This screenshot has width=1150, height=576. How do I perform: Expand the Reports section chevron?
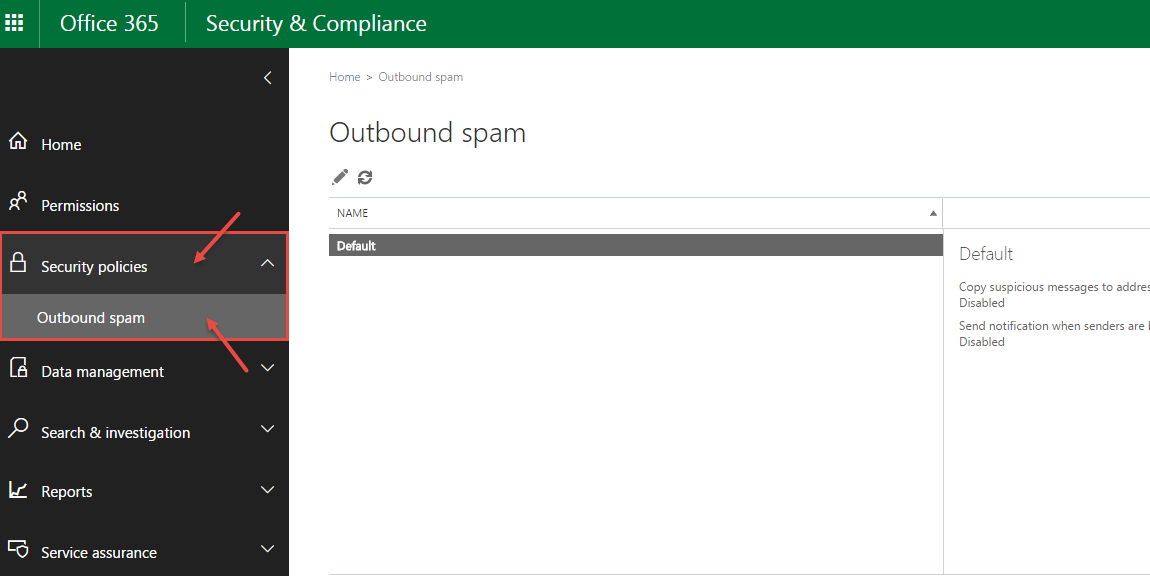tap(267, 490)
